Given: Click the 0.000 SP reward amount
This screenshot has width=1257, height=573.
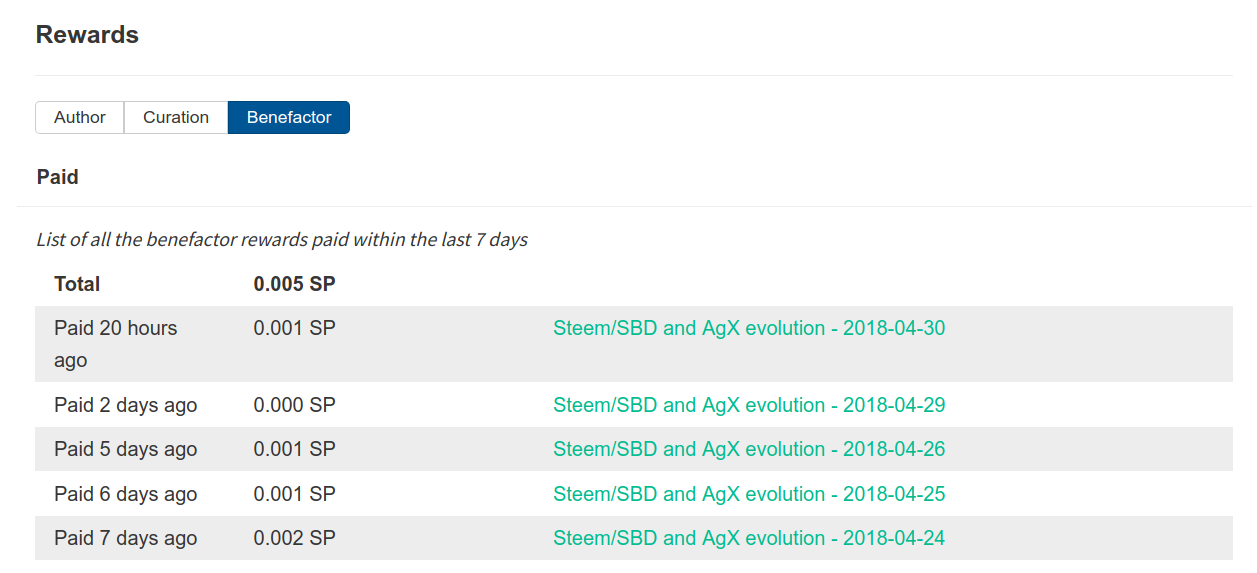Looking at the screenshot, I should pyautogui.click(x=294, y=405).
